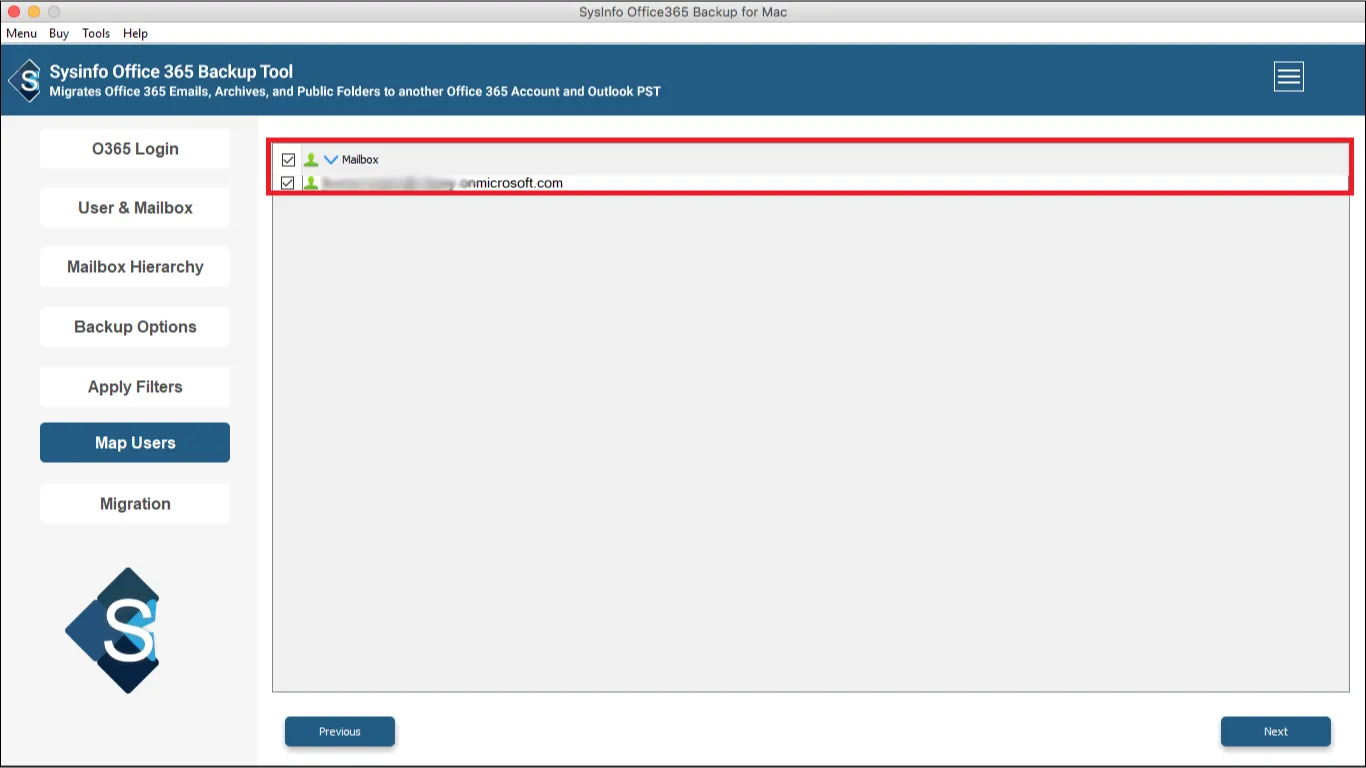Select the Backup Options step
Viewport: 1366px width, 768px height.
pyautogui.click(x=135, y=327)
